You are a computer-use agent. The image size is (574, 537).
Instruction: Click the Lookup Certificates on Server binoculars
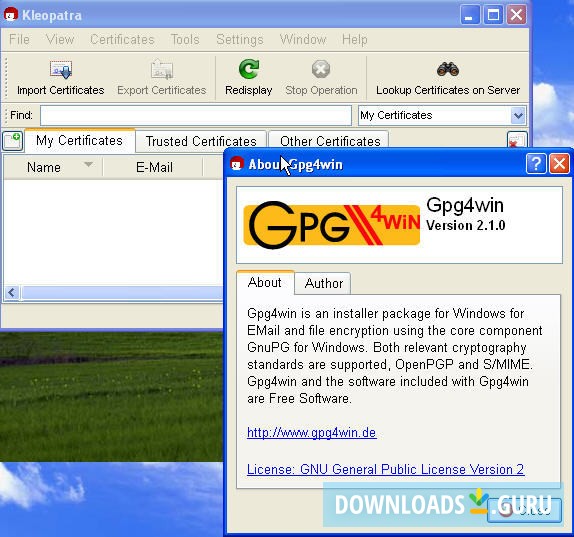coord(448,69)
